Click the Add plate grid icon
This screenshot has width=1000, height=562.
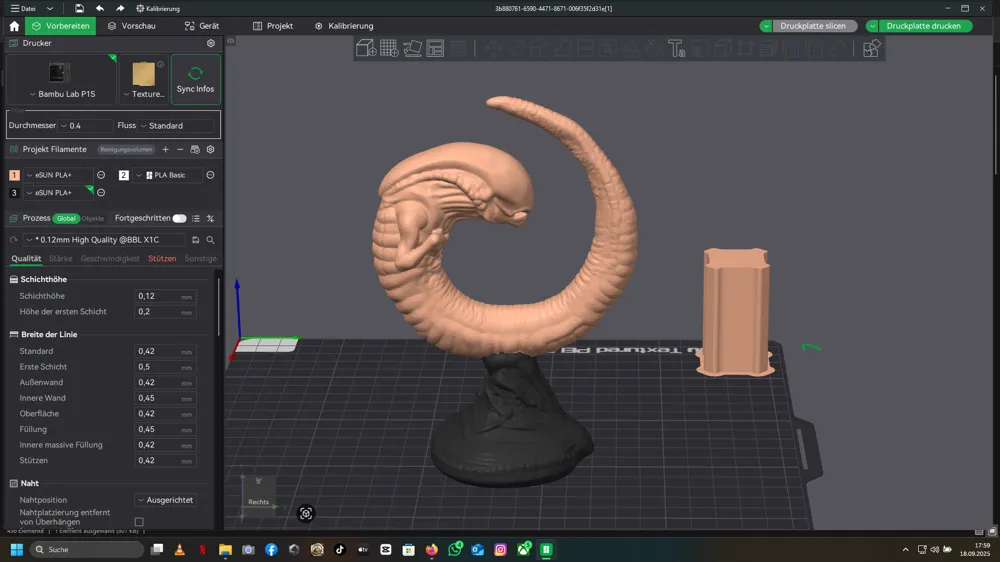tap(389, 48)
